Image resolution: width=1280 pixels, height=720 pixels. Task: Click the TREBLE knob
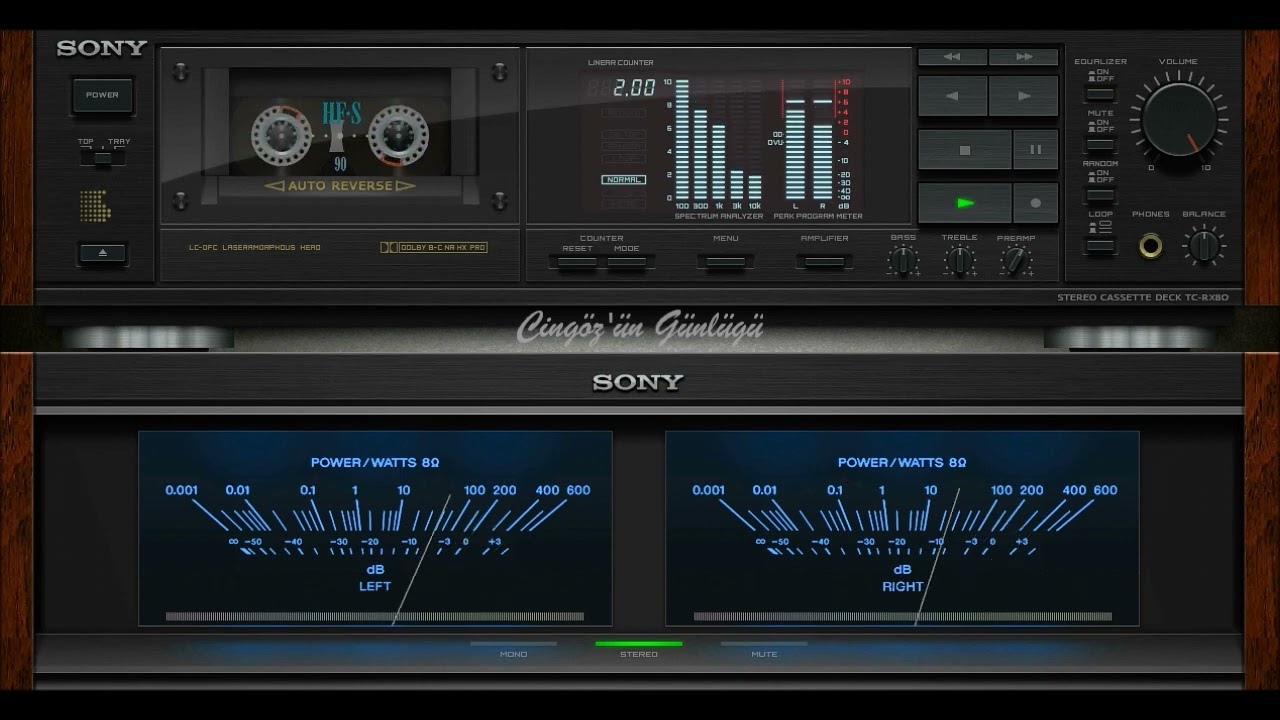(959, 261)
